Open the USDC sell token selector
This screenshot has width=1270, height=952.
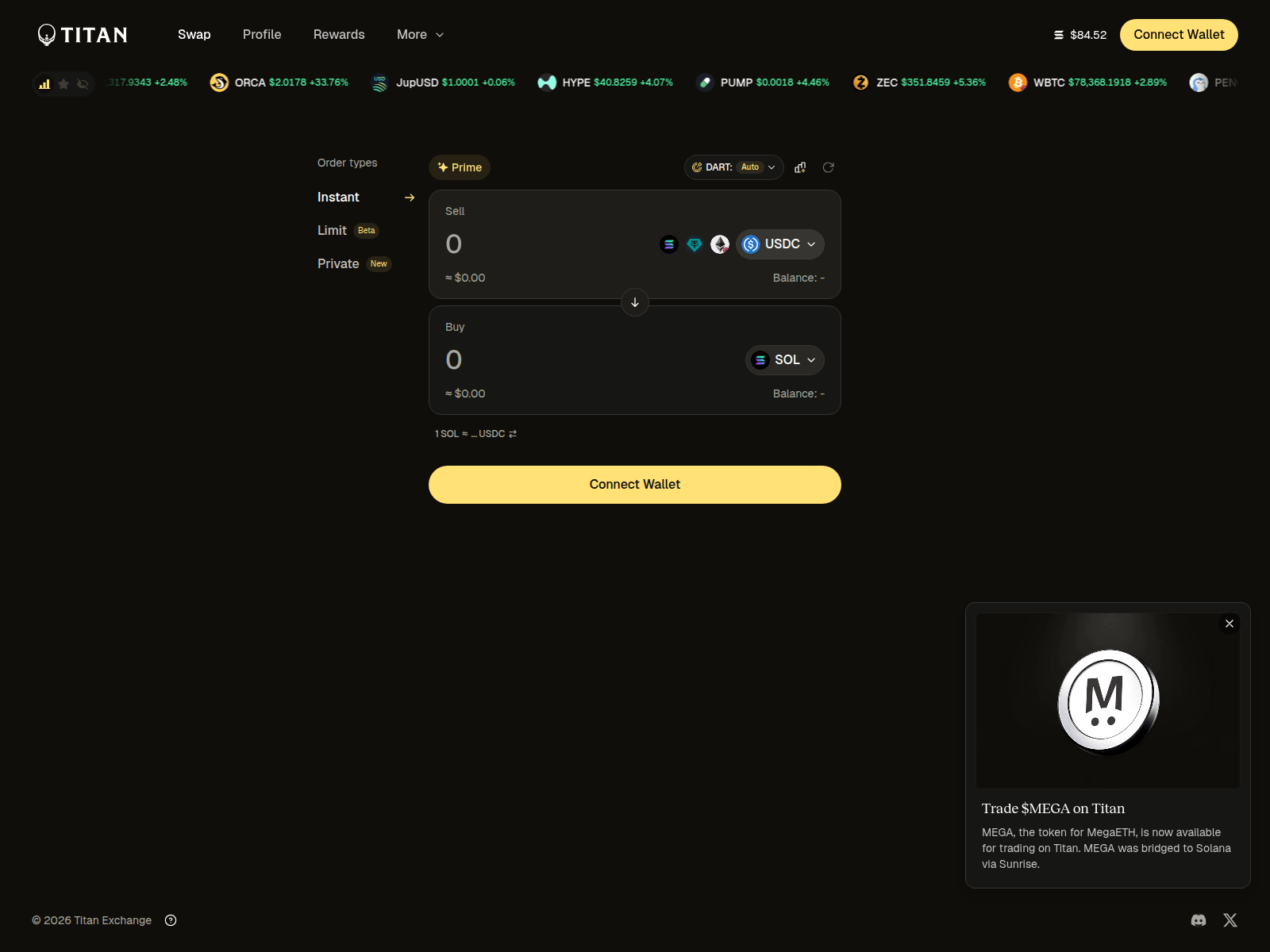(x=779, y=244)
